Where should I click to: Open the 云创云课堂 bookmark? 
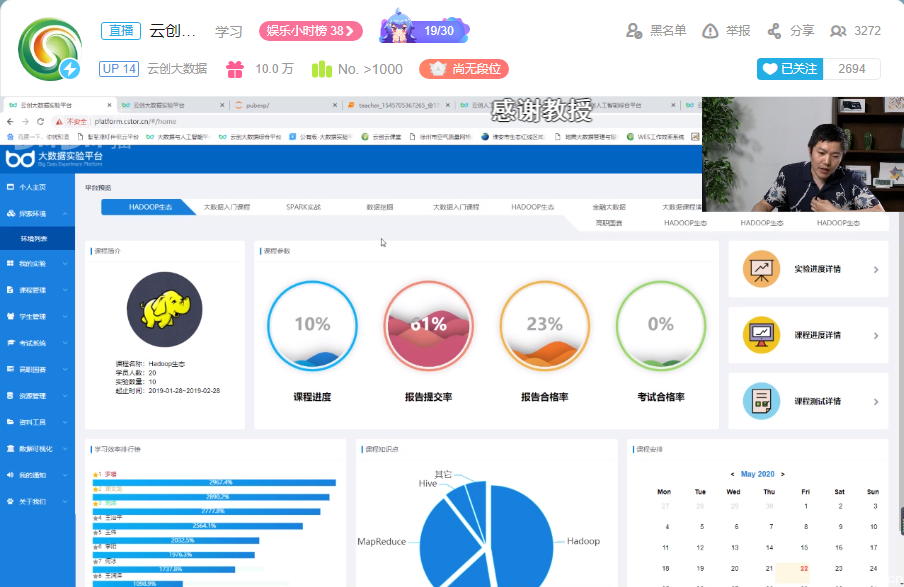(x=381, y=137)
